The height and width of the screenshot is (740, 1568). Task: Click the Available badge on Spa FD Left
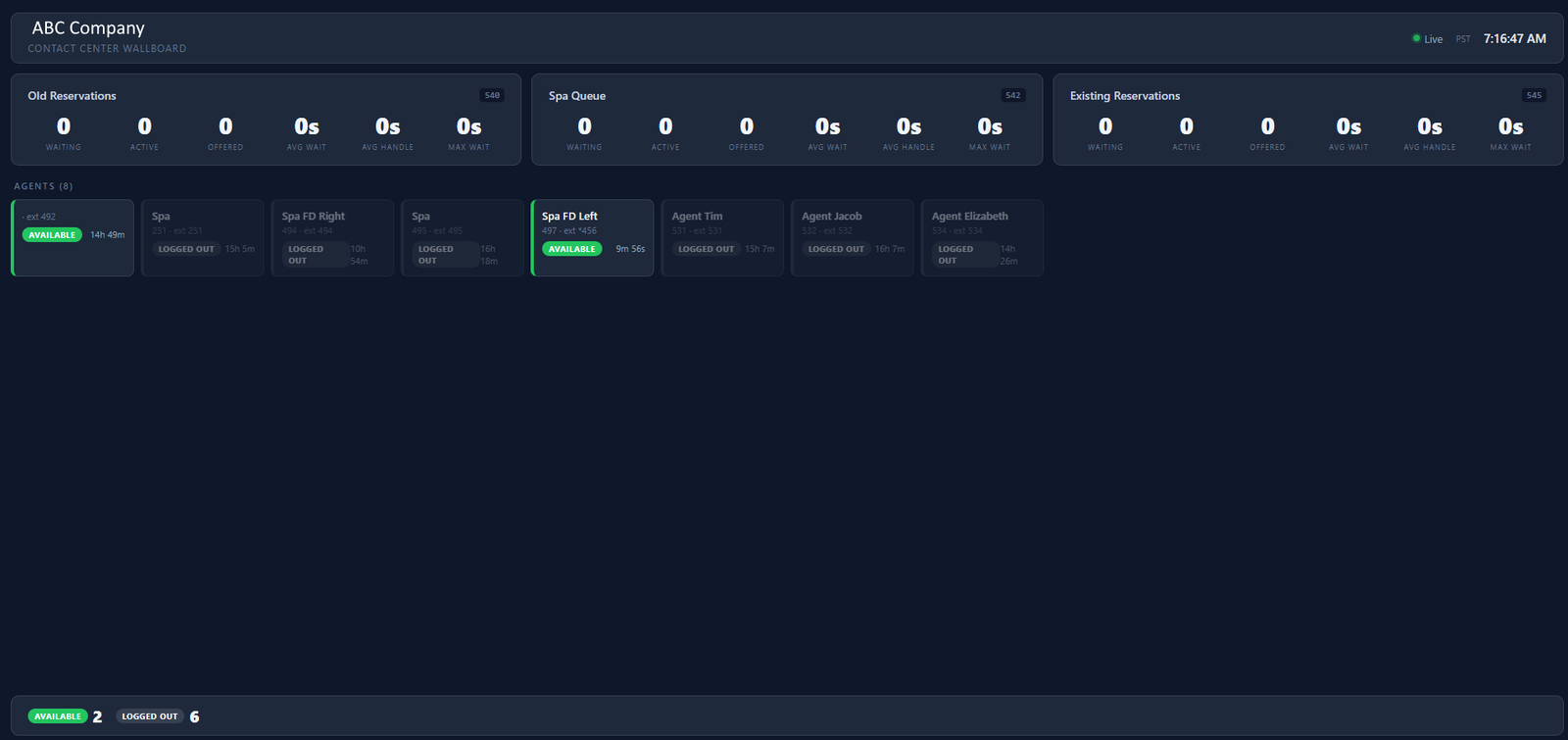click(571, 249)
